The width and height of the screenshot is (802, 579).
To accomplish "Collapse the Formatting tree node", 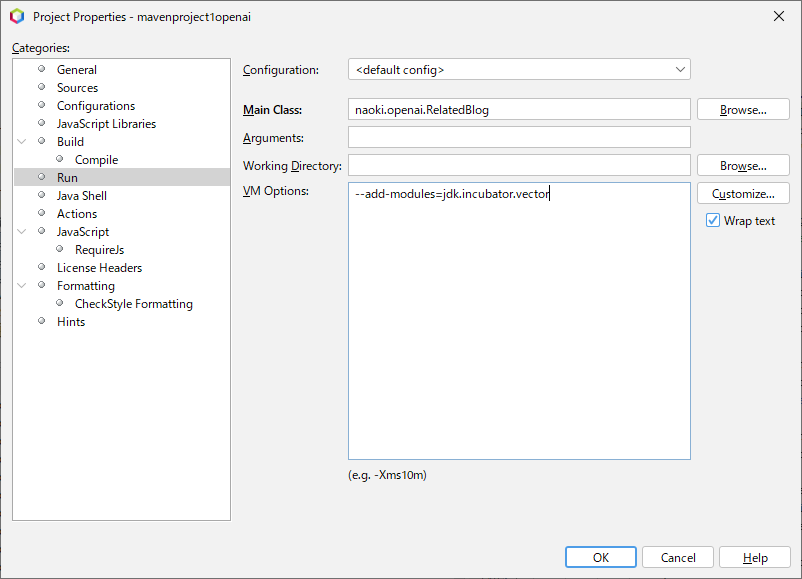I will [x=22, y=285].
